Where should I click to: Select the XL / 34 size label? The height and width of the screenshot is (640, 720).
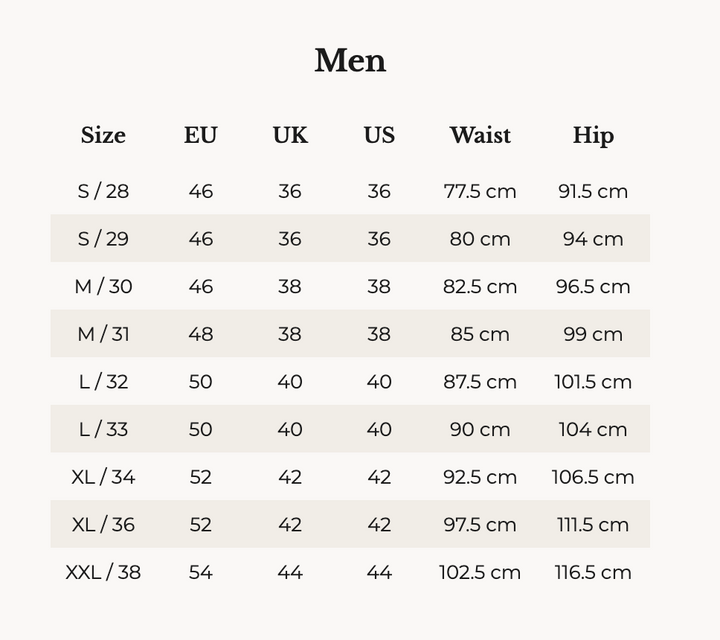click(x=103, y=477)
